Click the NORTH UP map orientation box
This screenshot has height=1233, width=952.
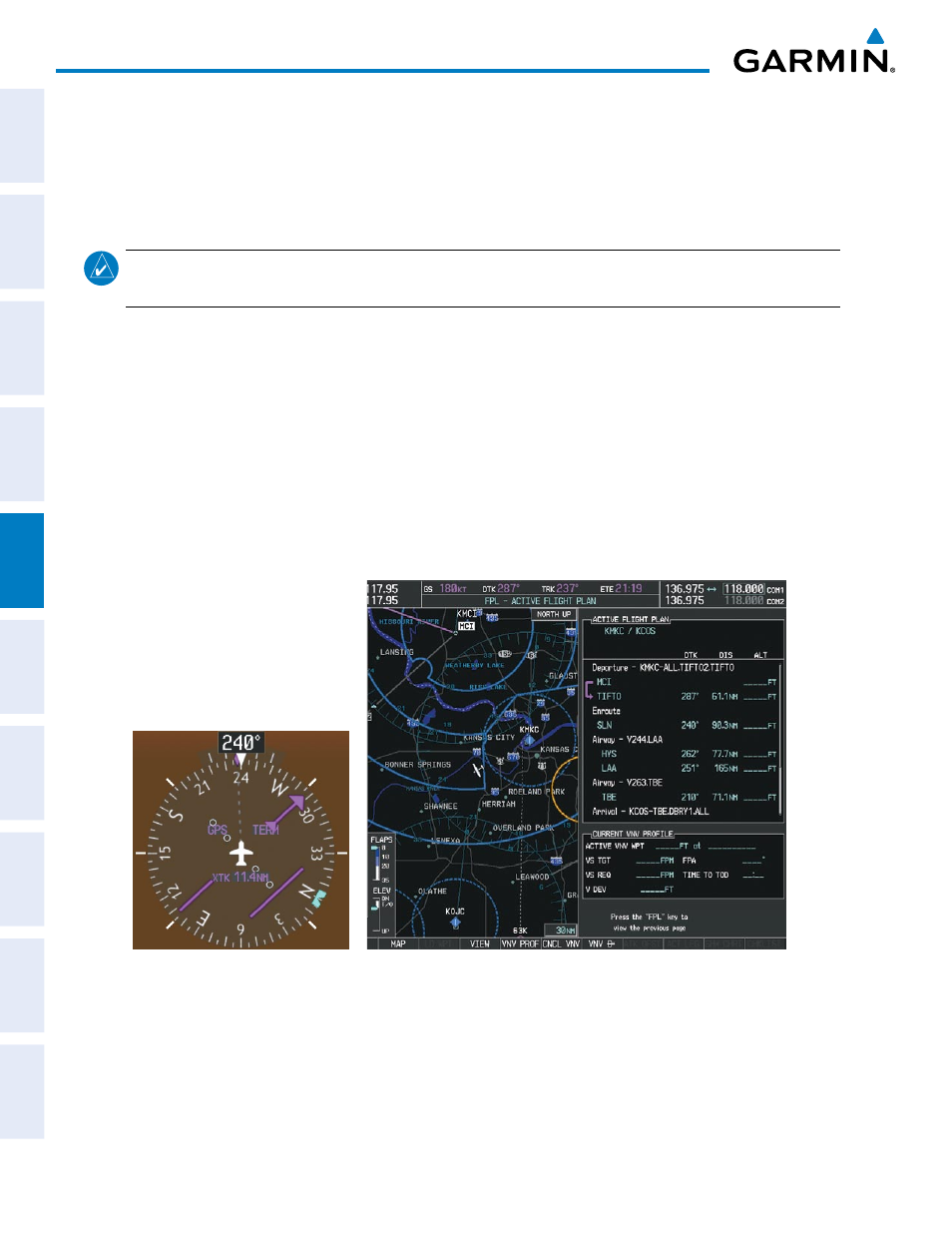click(554, 614)
